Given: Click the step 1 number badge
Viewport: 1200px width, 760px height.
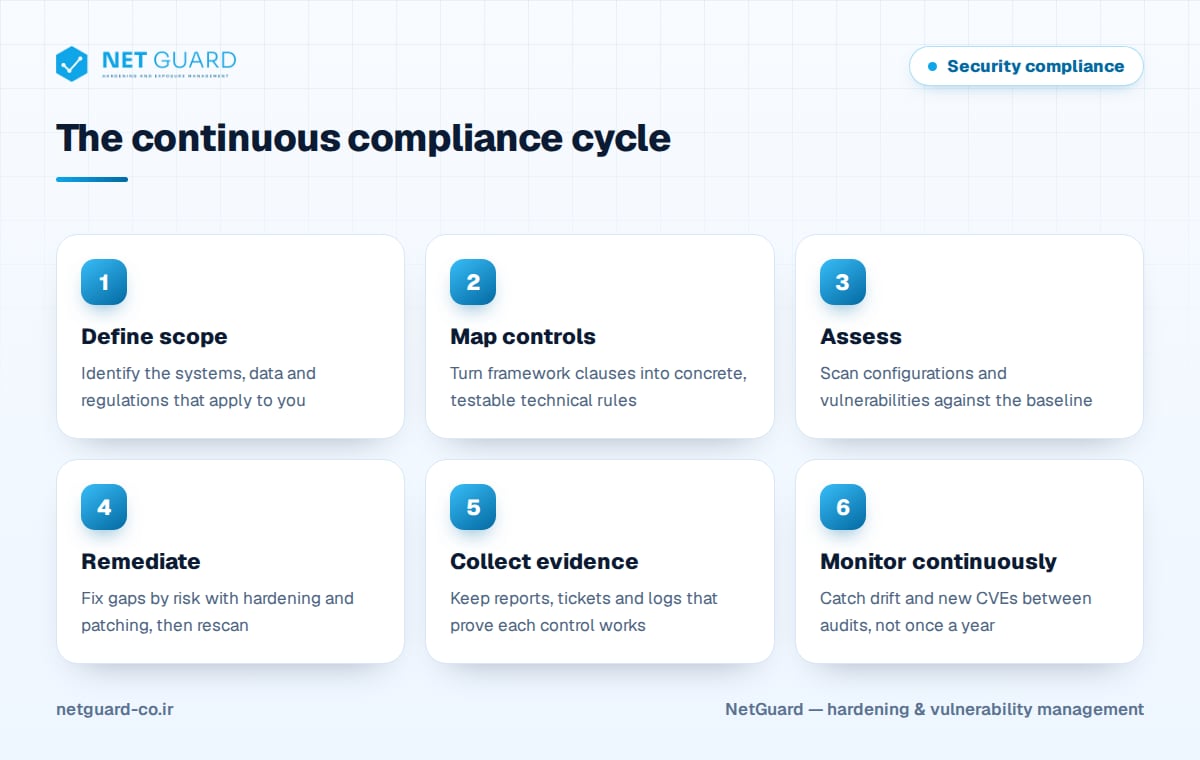Looking at the screenshot, I should tap(104, 282).
